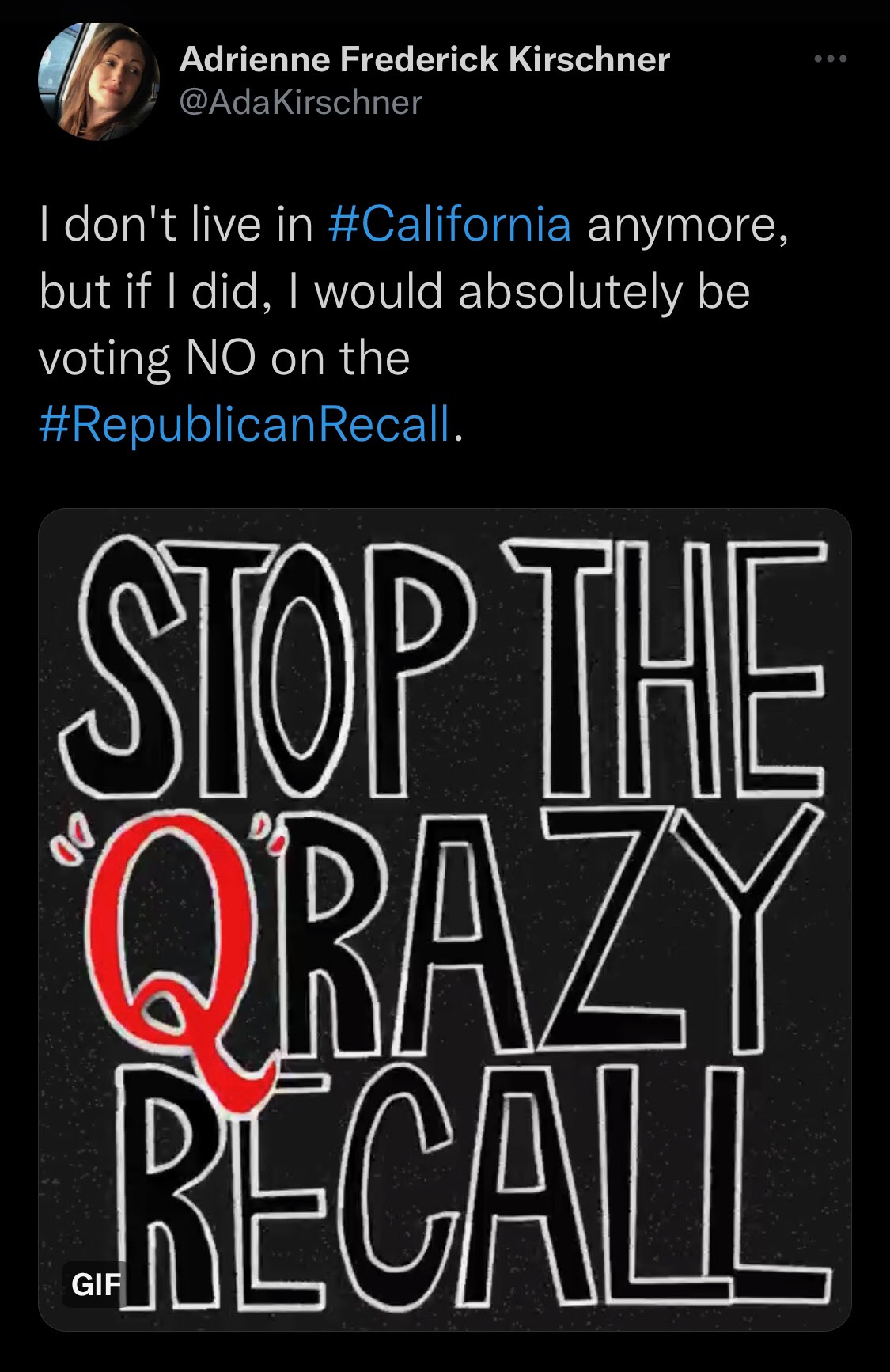
Task: Play the Stop the Qrazy Recall GIF
Action: [445, 918]
